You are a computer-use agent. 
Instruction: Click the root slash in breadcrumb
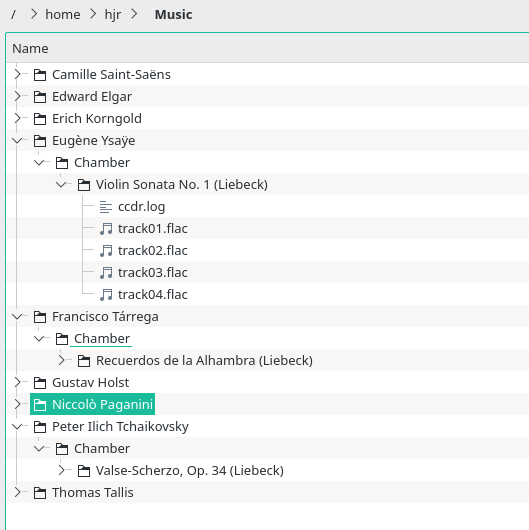[14, 15]
